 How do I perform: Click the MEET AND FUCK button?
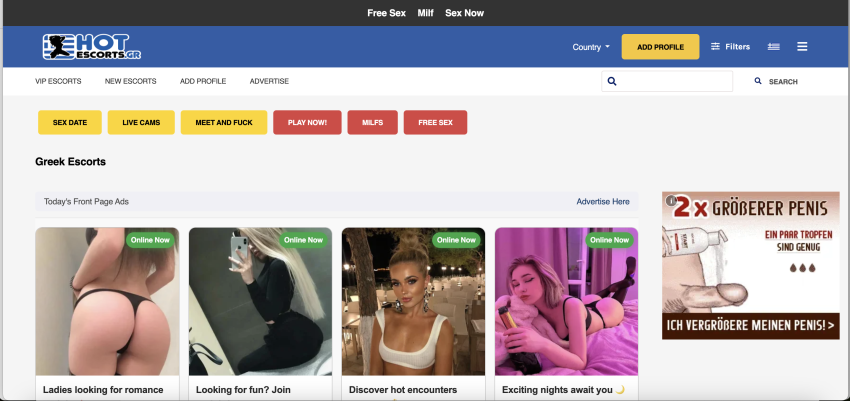click(x=224, y=122)
